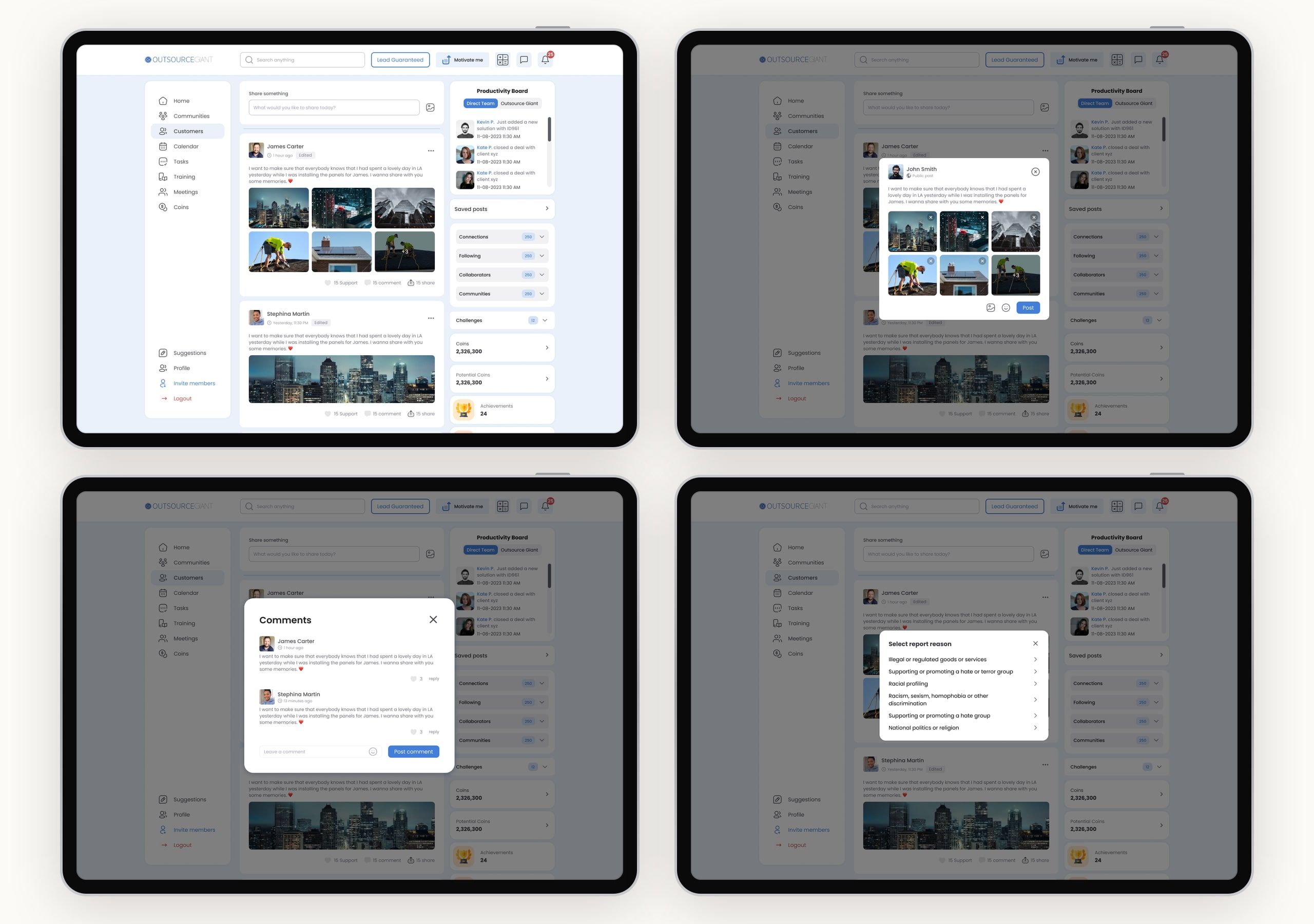The height and width of the screenshot is (924, 1314).
Task: Open Achievements trophy card in the undimmed feed screen
Action: (502, 410)
